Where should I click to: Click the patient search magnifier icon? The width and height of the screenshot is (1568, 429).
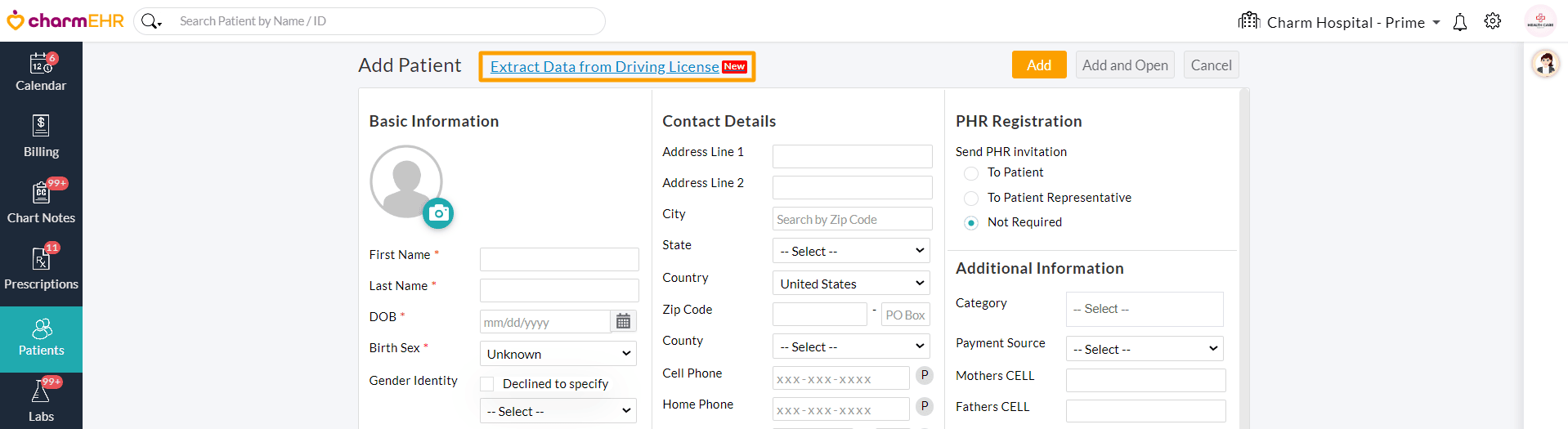pyautogui.click(x=149, y=21)
